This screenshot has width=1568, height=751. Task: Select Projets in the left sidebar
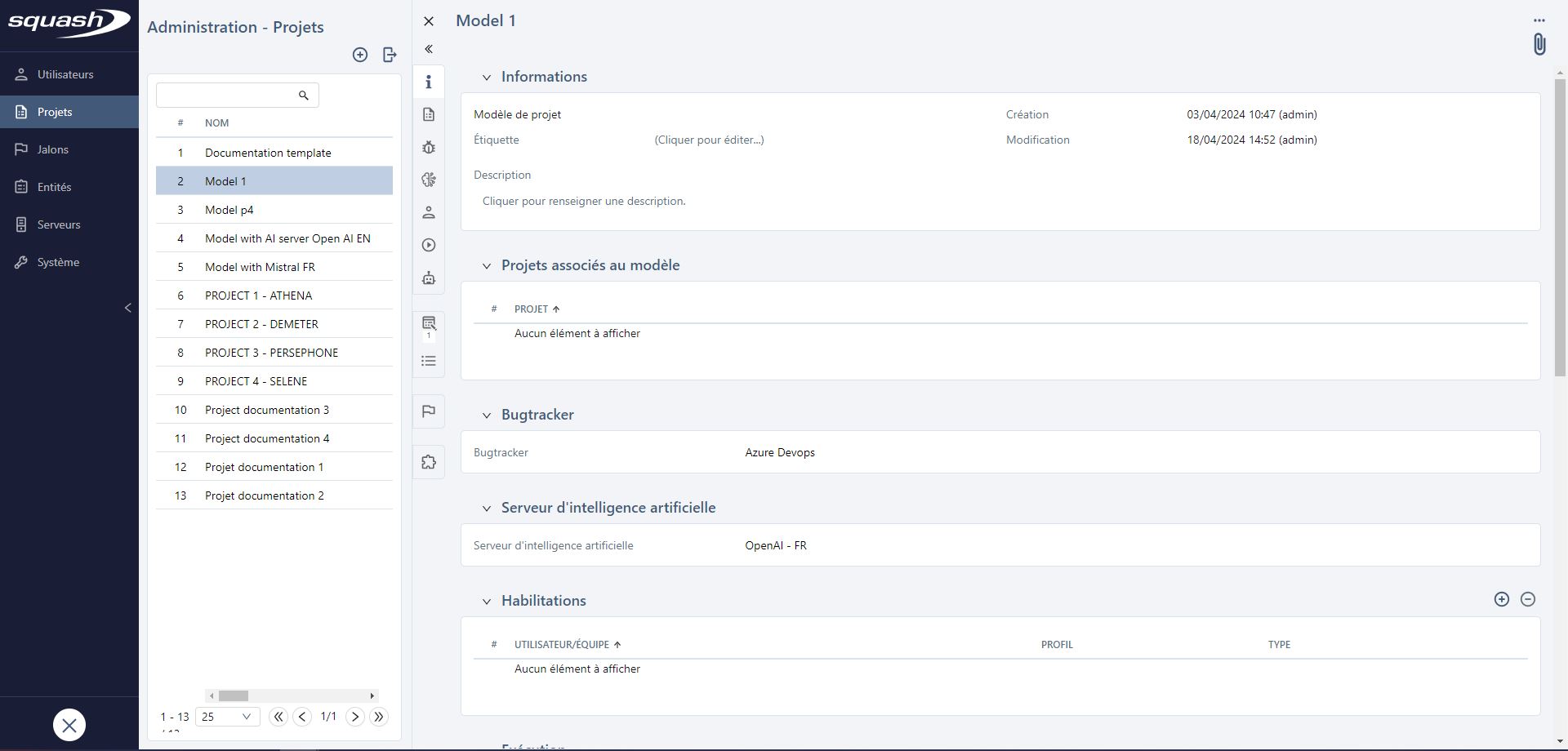coord(55,112)
